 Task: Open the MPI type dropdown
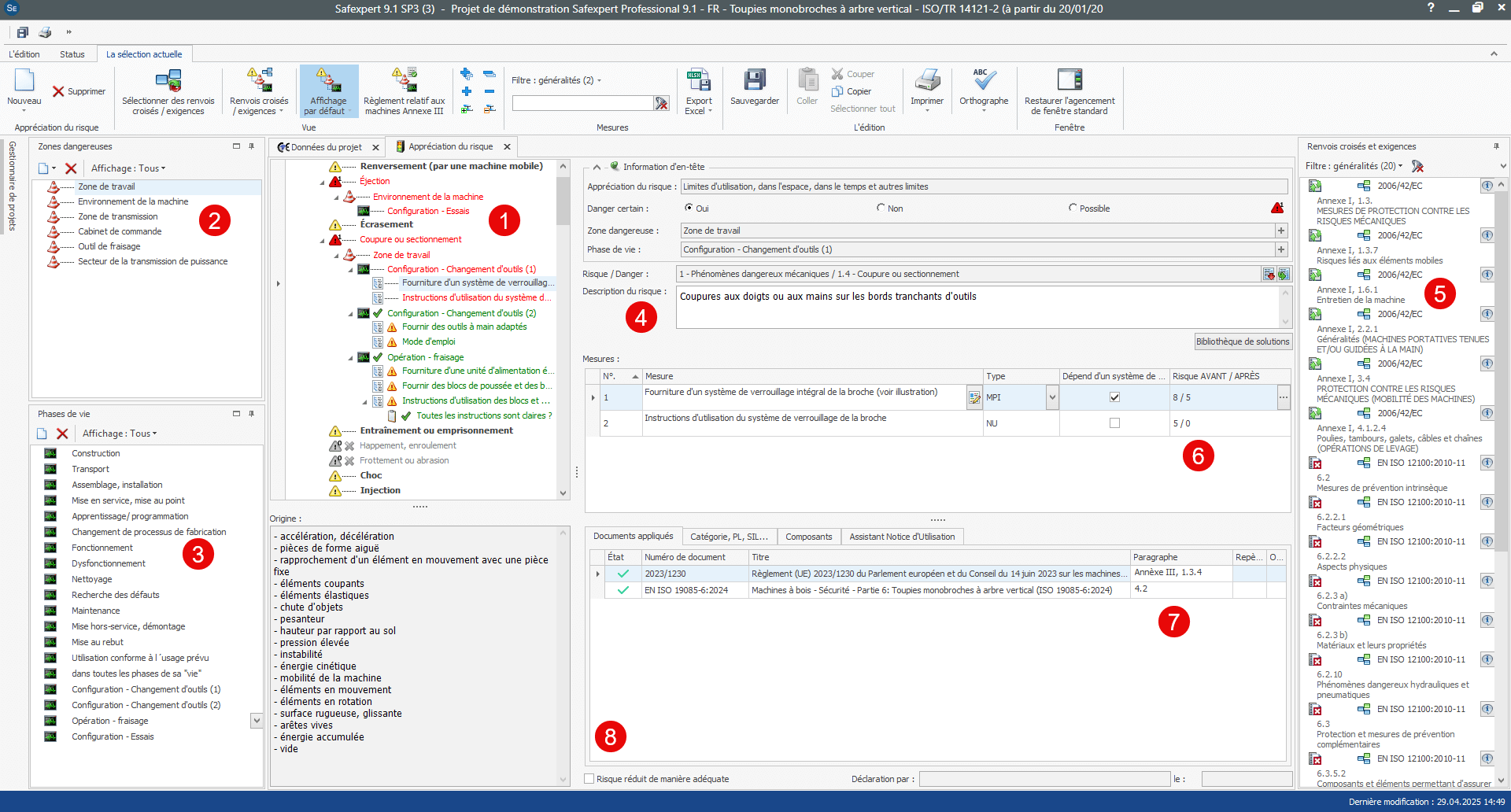click(x=1052, y=398)
